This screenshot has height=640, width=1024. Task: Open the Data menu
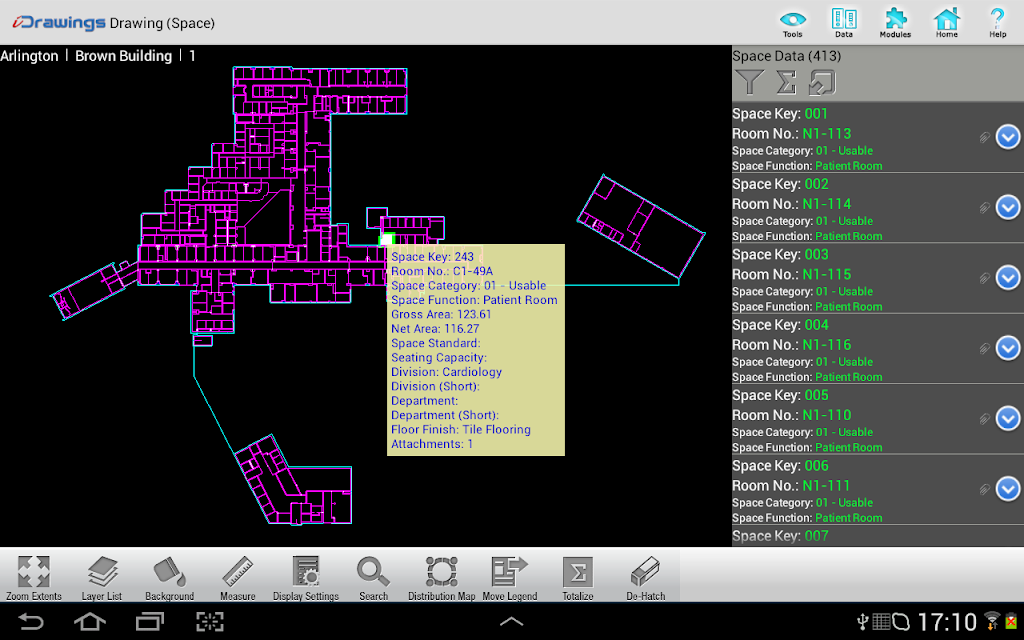844,23
